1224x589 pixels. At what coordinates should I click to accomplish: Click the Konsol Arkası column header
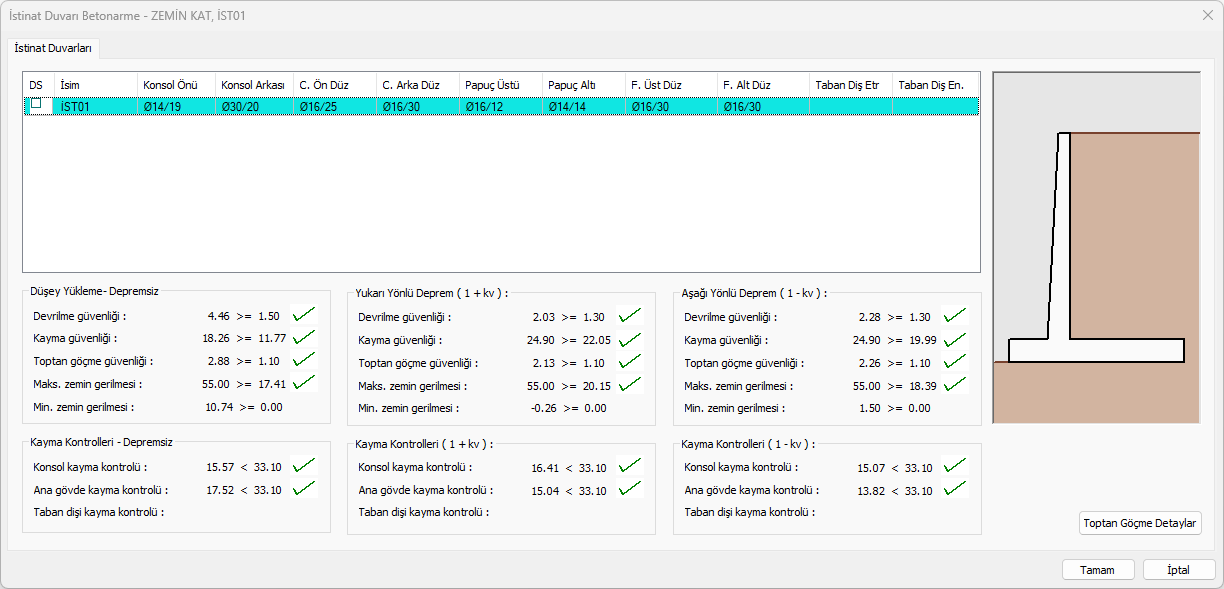pyautogui.click(x=253, y=85)
